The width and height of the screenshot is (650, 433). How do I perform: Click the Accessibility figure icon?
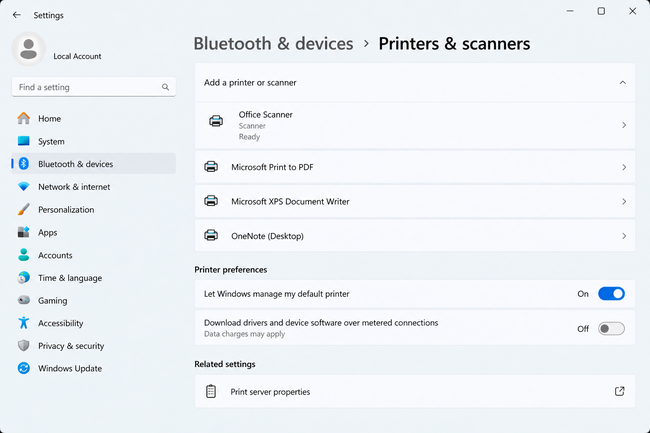coord(24,323)
